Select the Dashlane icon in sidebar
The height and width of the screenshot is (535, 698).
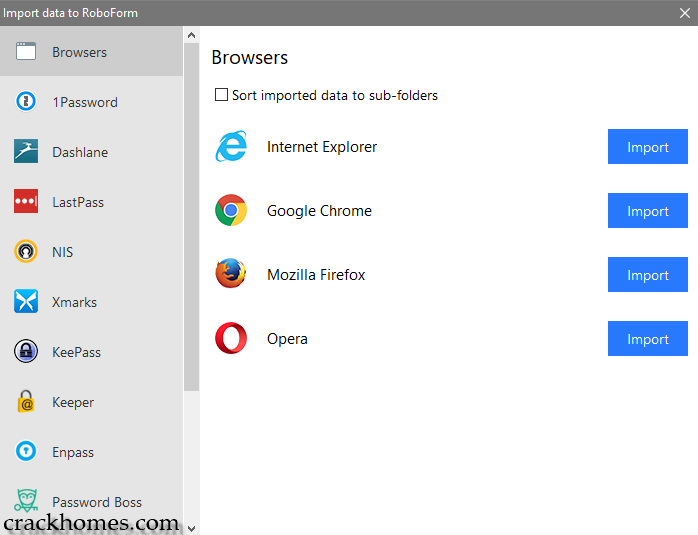click(26, 151)
